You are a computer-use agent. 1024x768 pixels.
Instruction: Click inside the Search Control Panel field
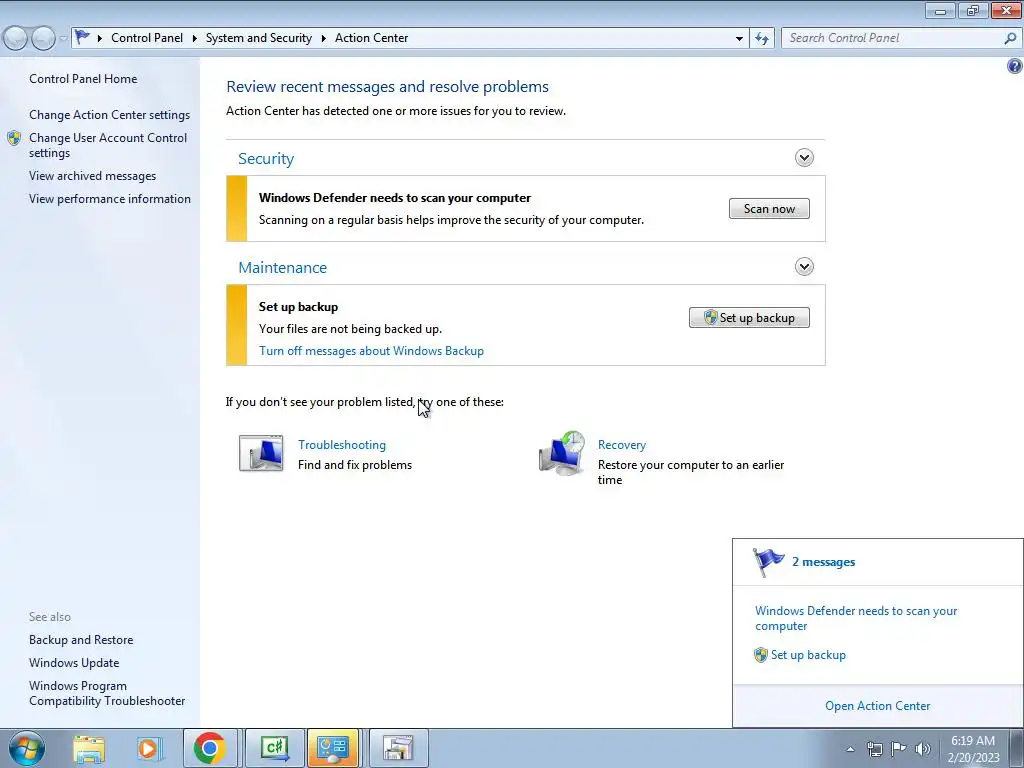[892, 38]
